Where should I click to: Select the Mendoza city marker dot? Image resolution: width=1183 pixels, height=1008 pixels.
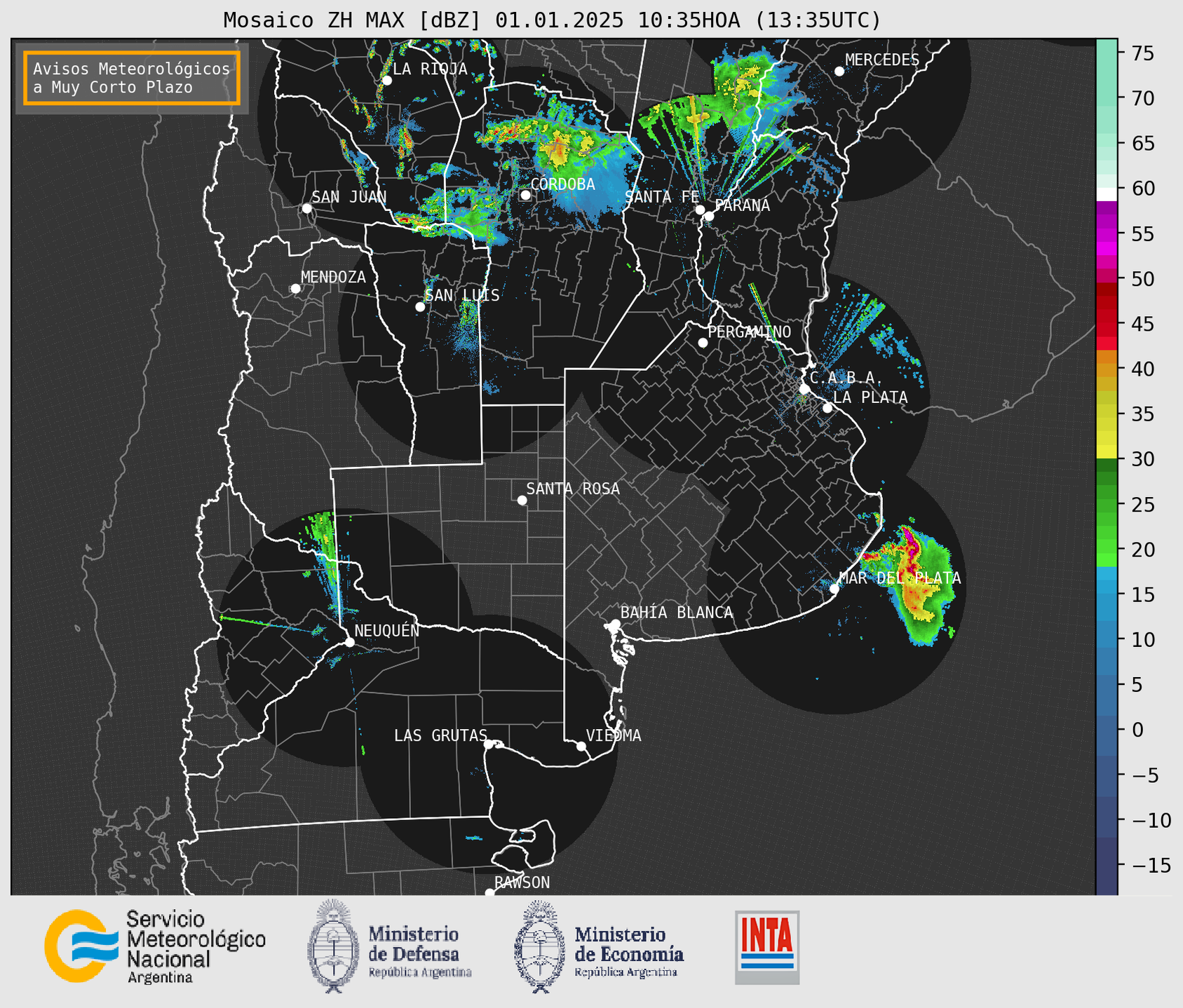pyautogui.click(x=295, y=289)
